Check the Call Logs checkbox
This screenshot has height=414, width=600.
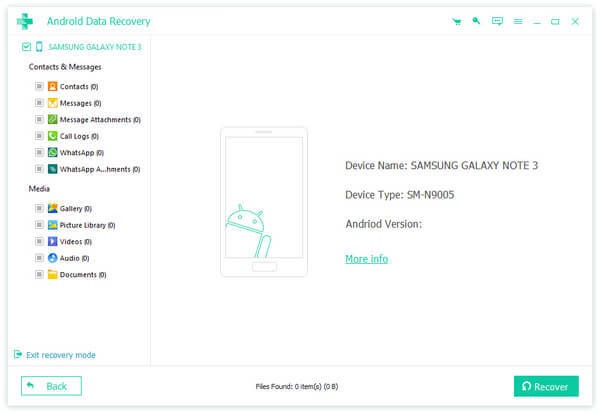pyautogui.click(x=39, y=136)
